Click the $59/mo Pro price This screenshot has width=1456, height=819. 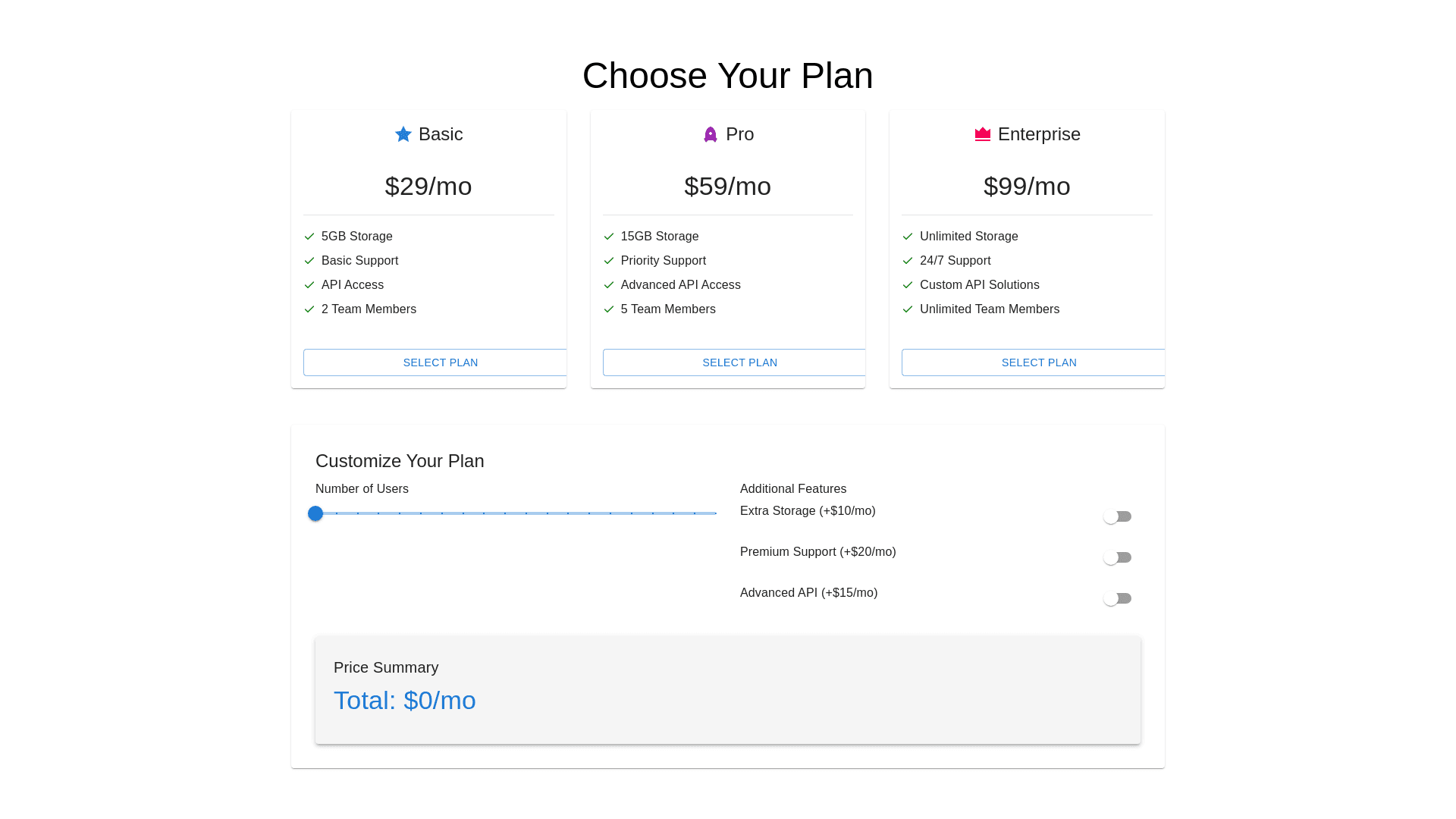pos(727,186)
